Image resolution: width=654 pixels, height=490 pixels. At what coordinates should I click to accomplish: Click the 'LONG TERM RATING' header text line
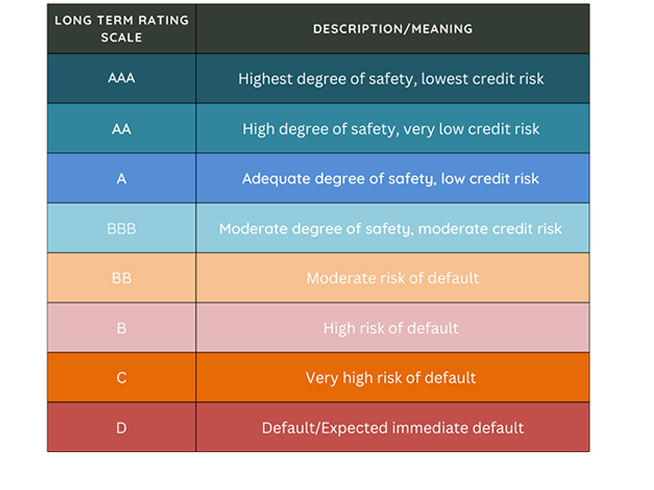121,20
